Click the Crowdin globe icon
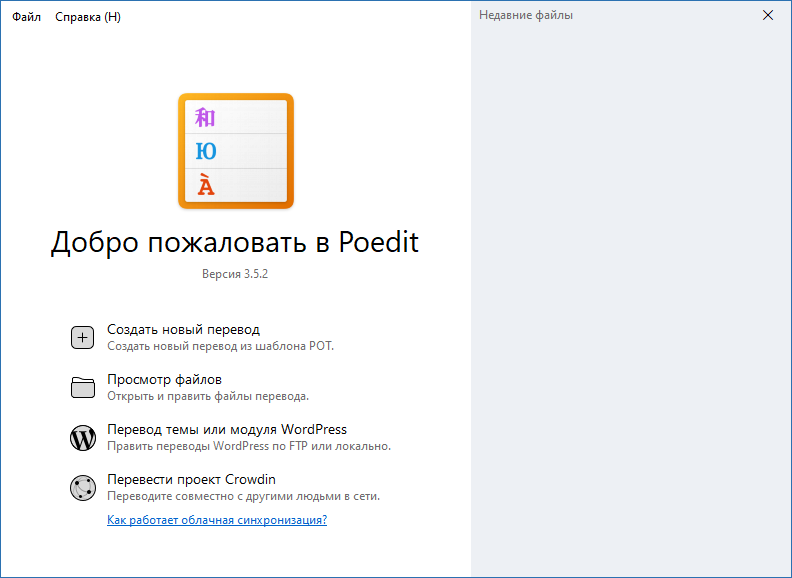This screenshot has height=578, width=792. click(x=83, y=488)
